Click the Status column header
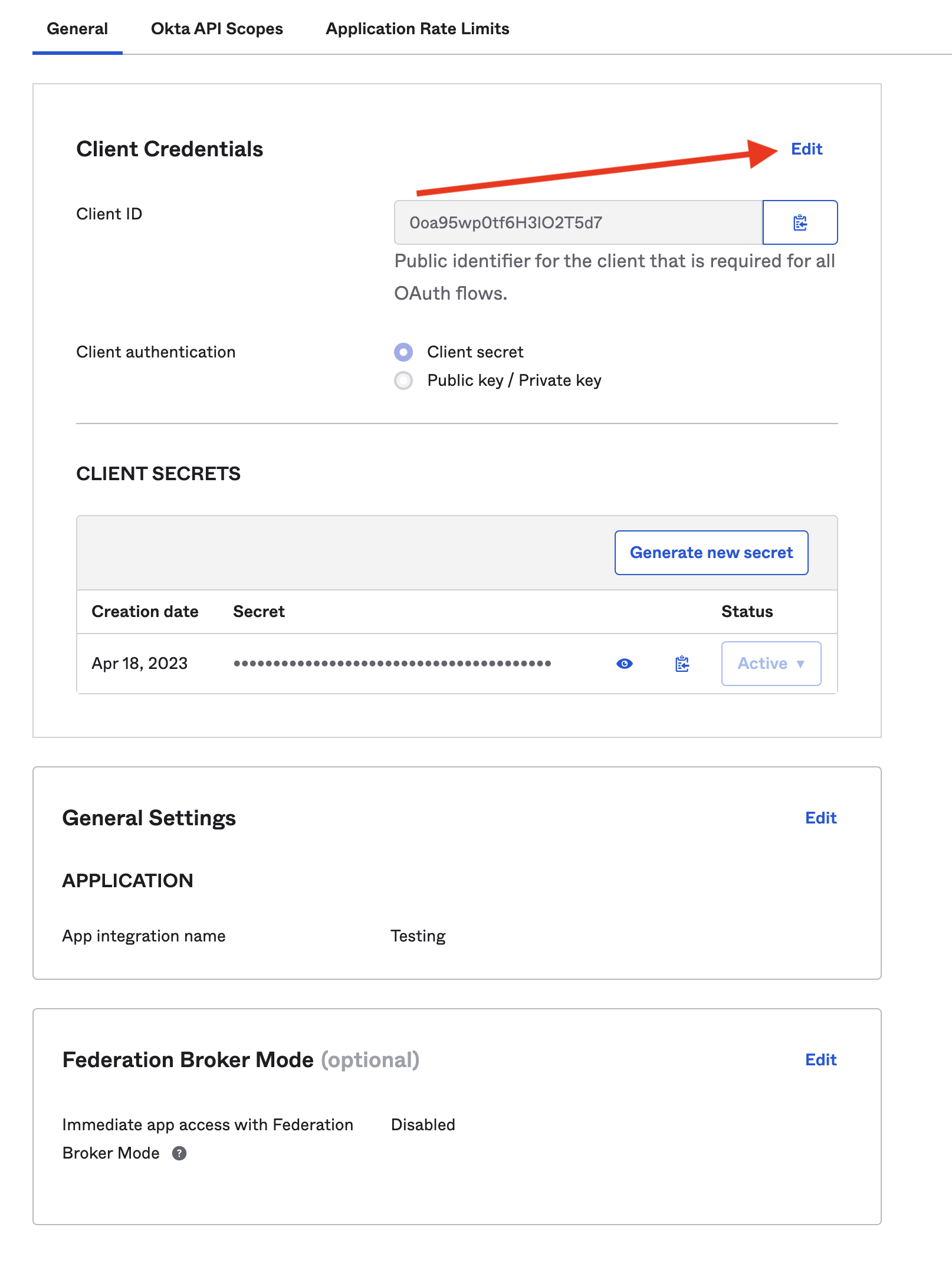This screenshot has height=1273, width=952. click(747, 612)
